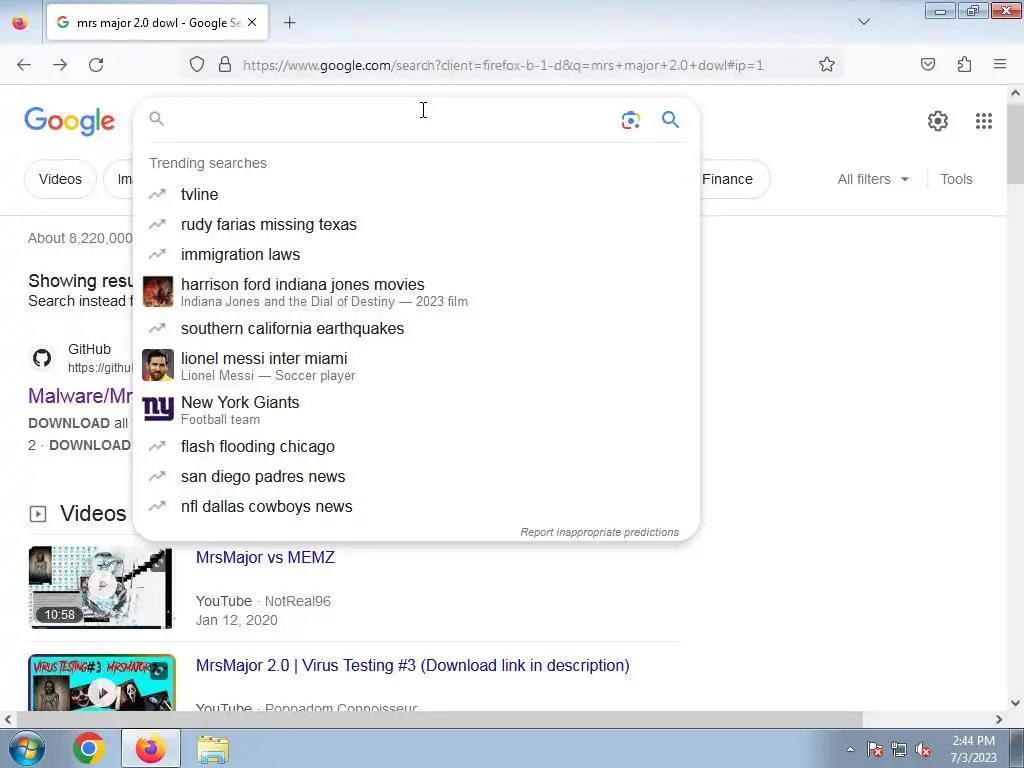Choose suggestion New York Giants
This screenshot has height=768, width=1024.
point(416,409)
